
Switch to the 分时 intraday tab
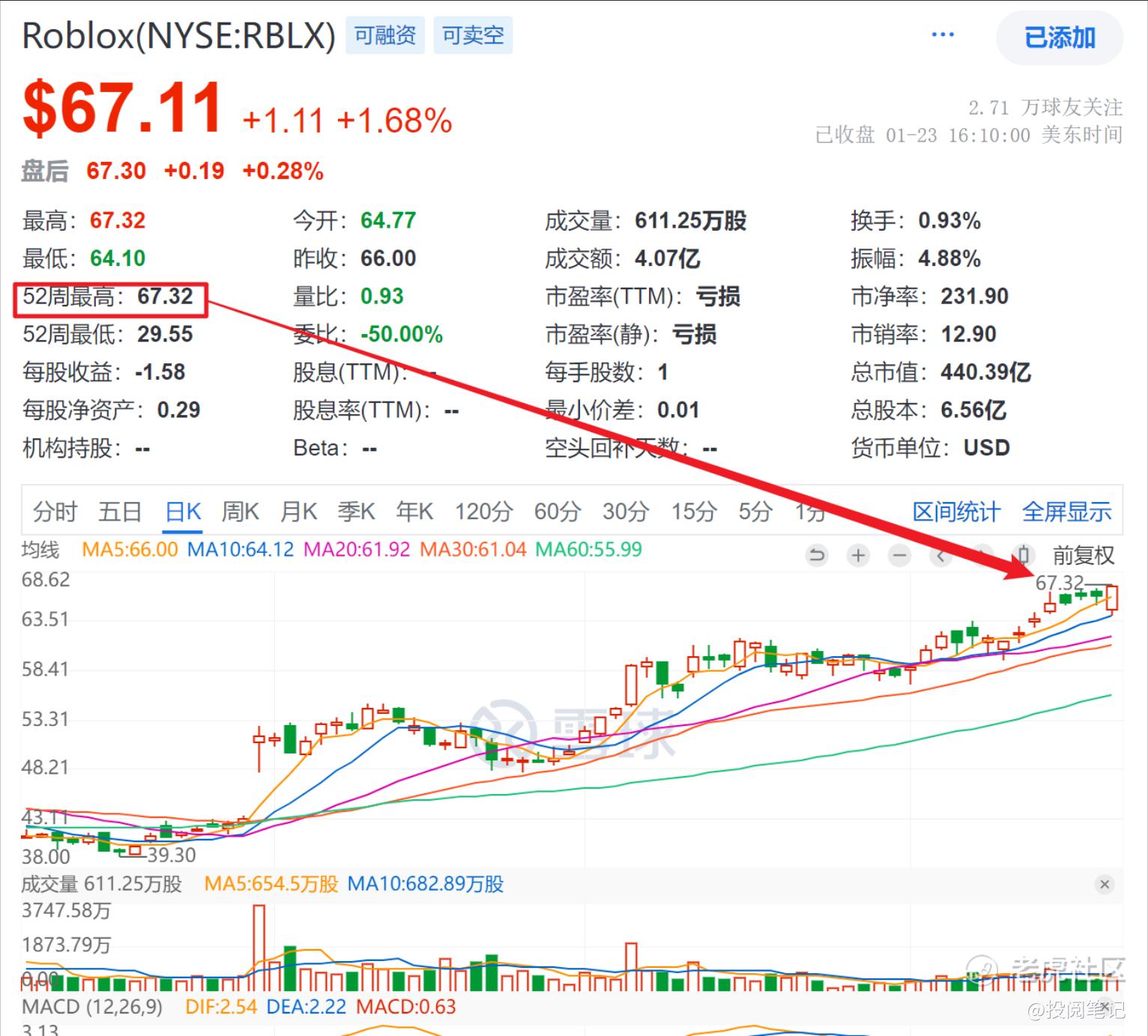55,512
